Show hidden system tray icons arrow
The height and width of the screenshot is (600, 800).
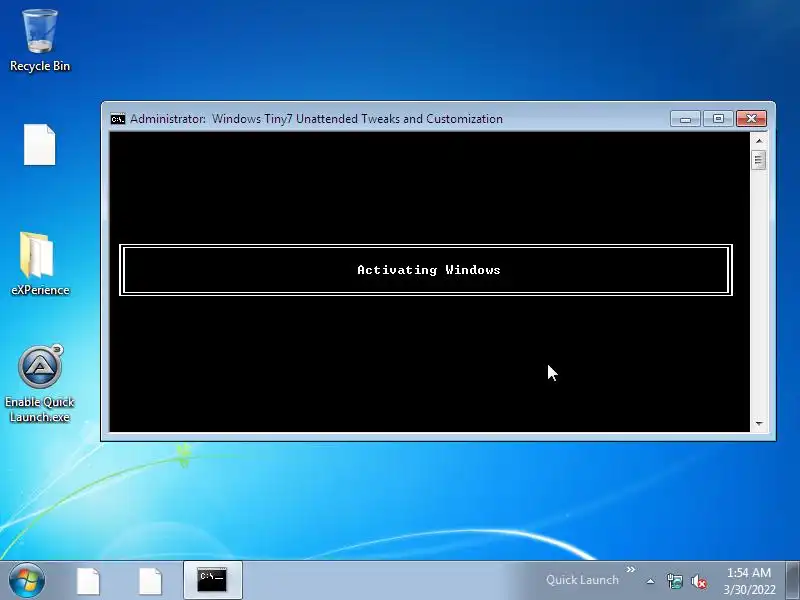pos(651,581)
